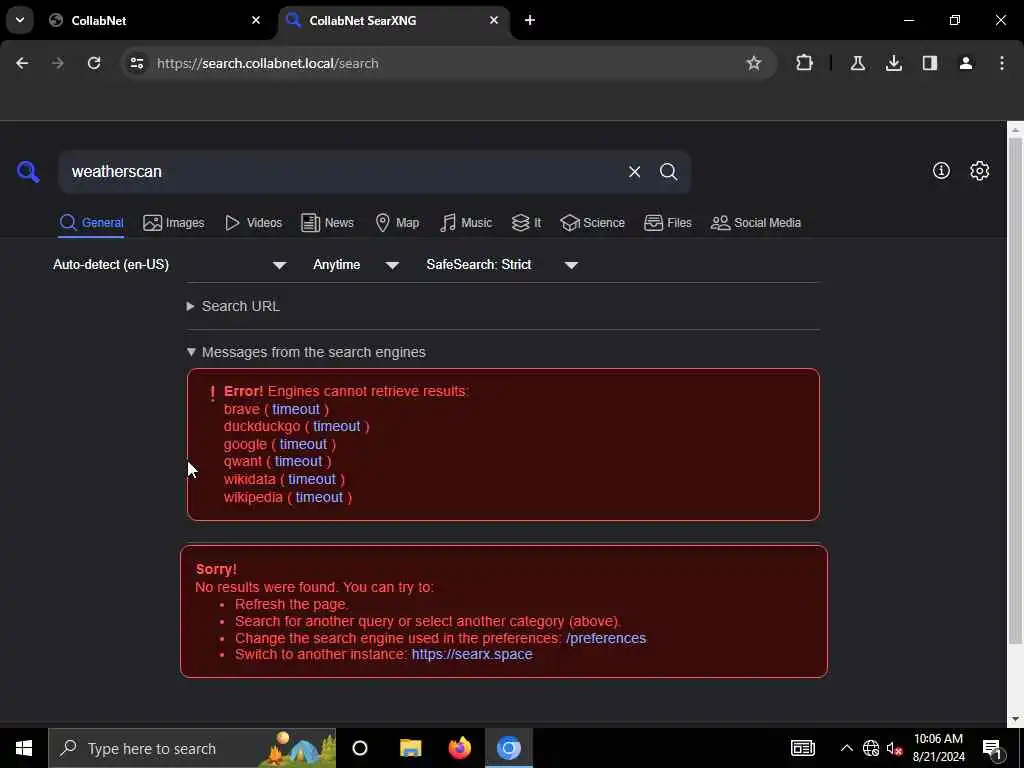1024x768 pixels.
Task: Open the browser profile menu
Action: (x=965, y=63)
